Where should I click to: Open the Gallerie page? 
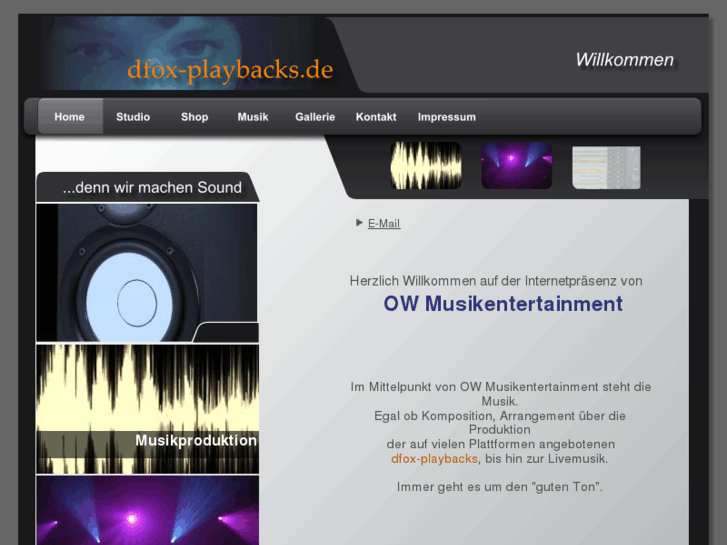click(315, 117)
